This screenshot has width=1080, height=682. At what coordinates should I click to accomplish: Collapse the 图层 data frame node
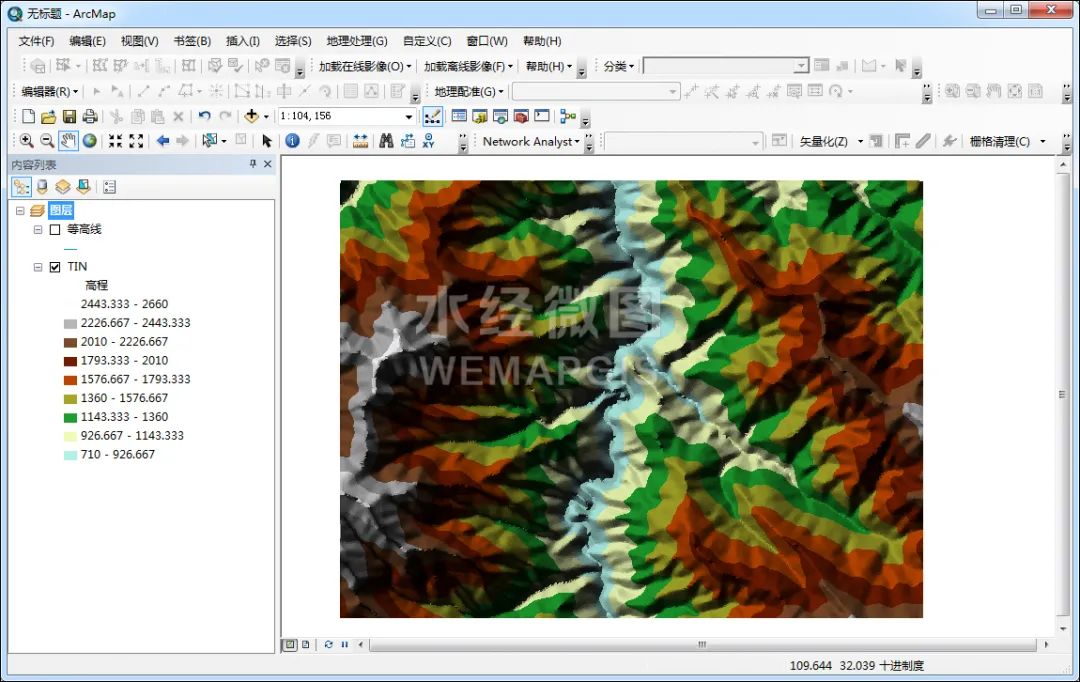tap(20, 211)
